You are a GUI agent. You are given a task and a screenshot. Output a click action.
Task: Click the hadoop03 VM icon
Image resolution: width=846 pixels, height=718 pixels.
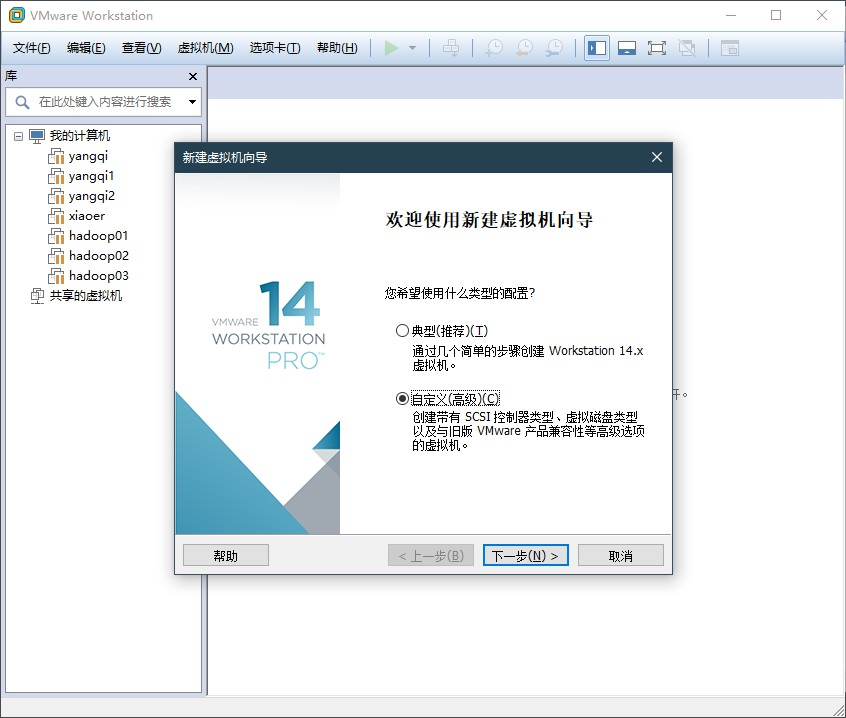coord(56,276)
